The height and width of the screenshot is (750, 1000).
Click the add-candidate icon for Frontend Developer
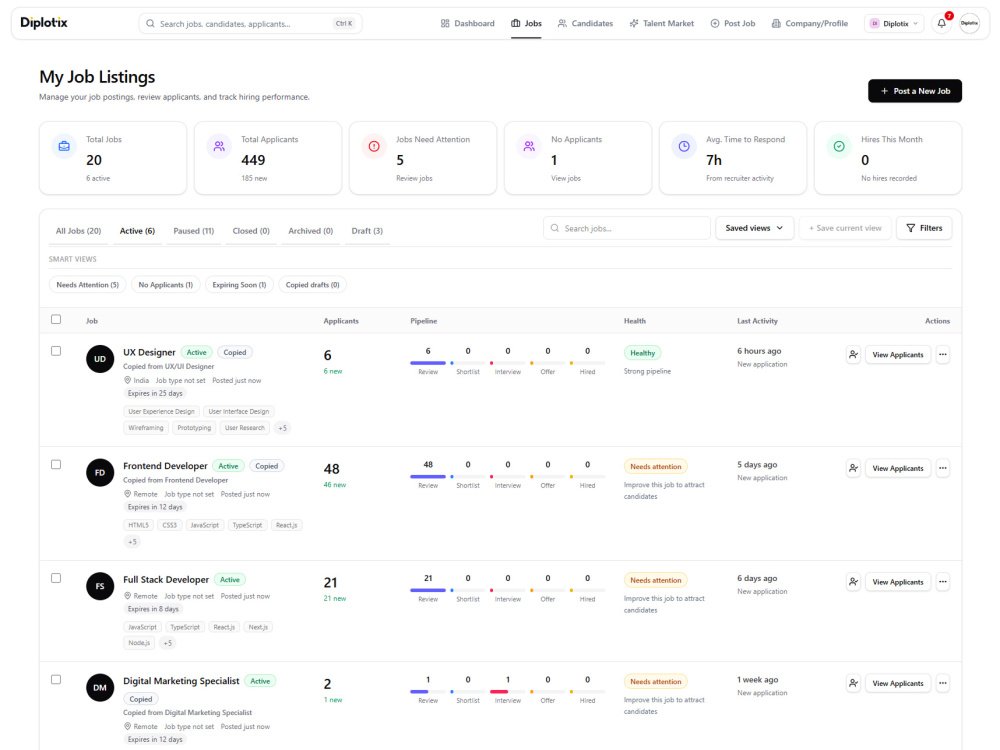(x=853, y=468)
